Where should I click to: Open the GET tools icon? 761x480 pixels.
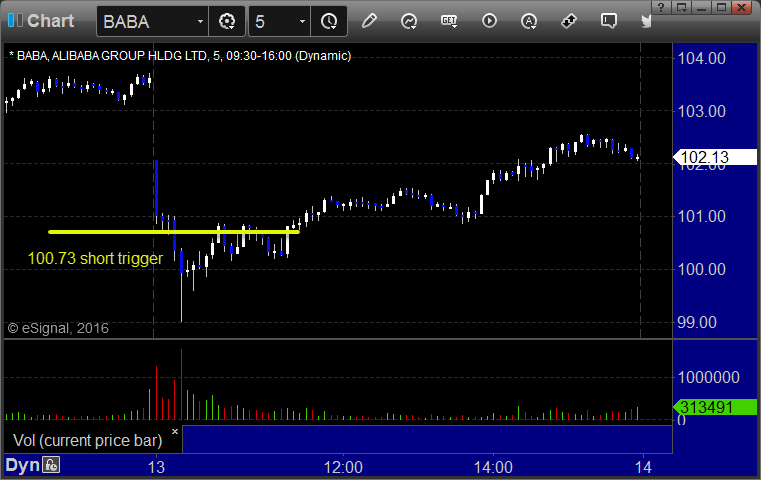click(x=449, y=21)
